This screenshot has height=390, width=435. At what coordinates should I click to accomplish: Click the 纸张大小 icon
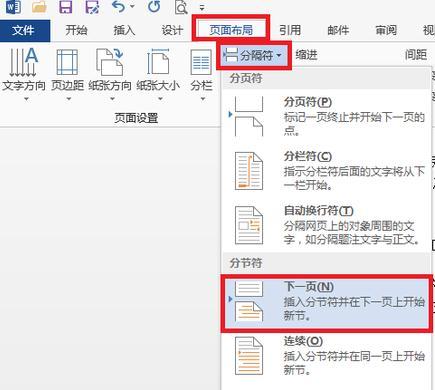pyautogui.click(x=158, y=62)
